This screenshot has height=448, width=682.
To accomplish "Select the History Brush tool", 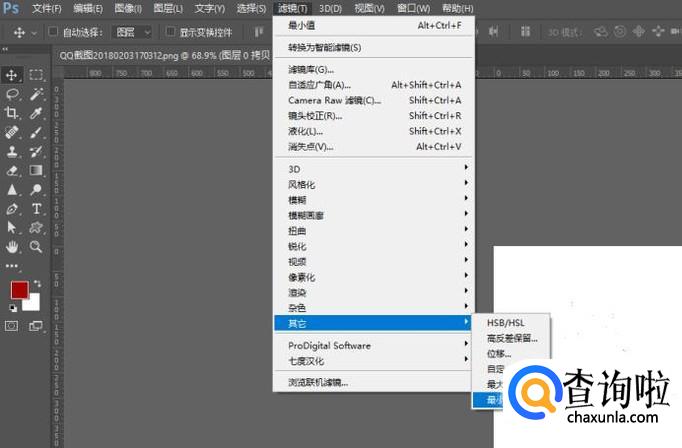I will coord(36,151).
